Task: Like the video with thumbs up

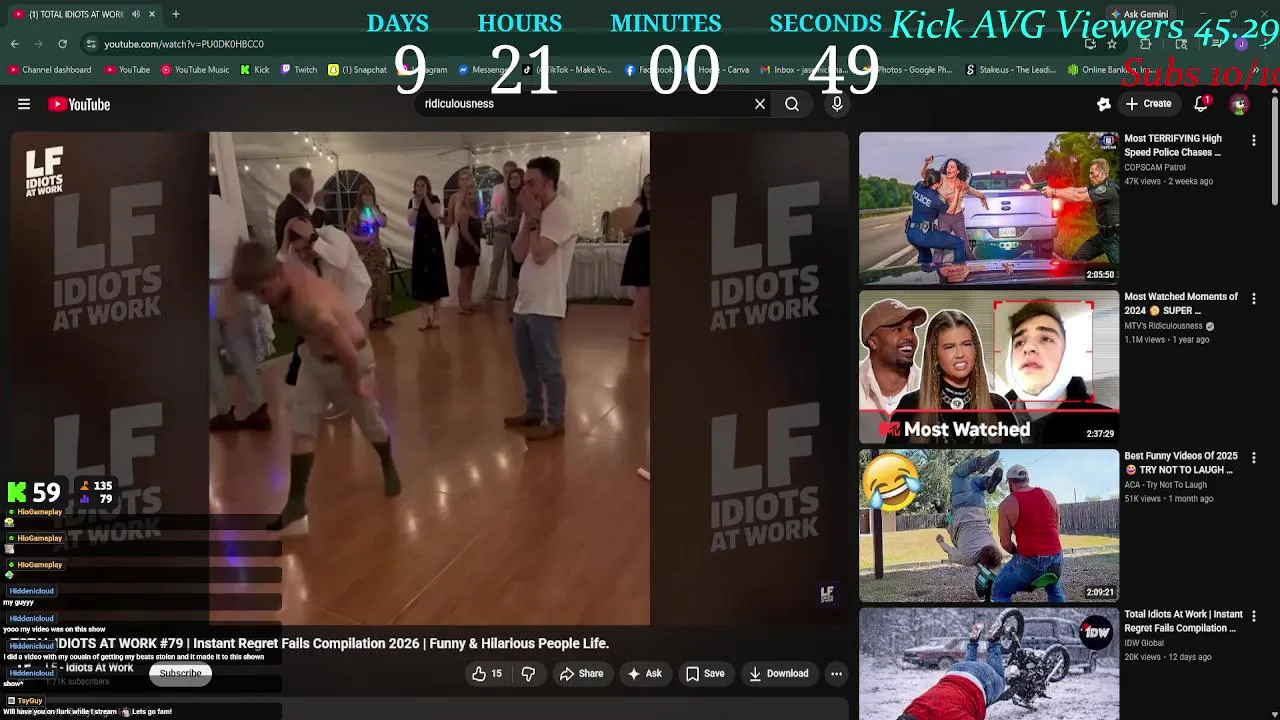Action: pos(487,674)
